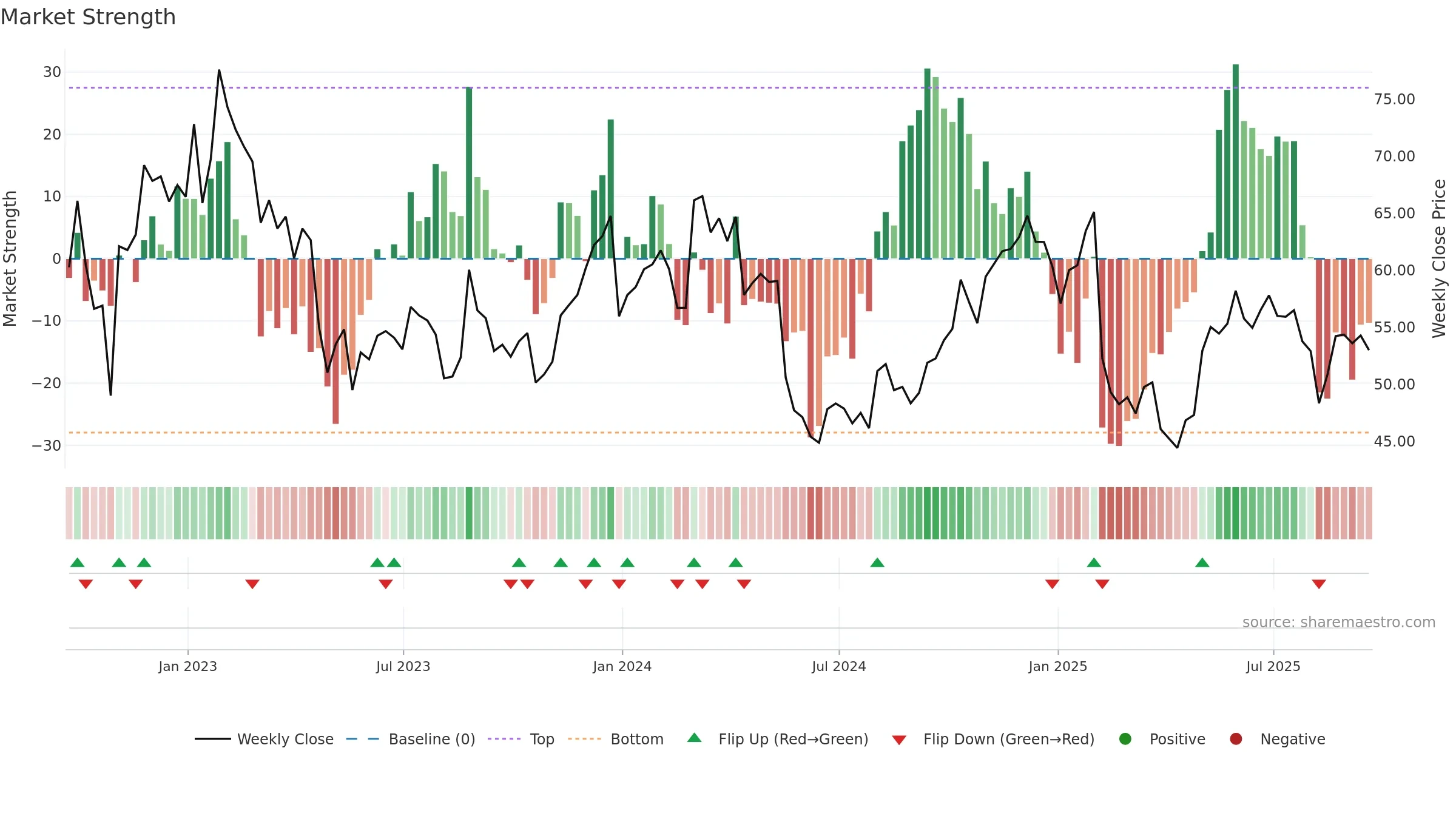This screenshot has height=819, width=1456.
Task: Click the 45.00 price axis label
Action: [1394, 441]
